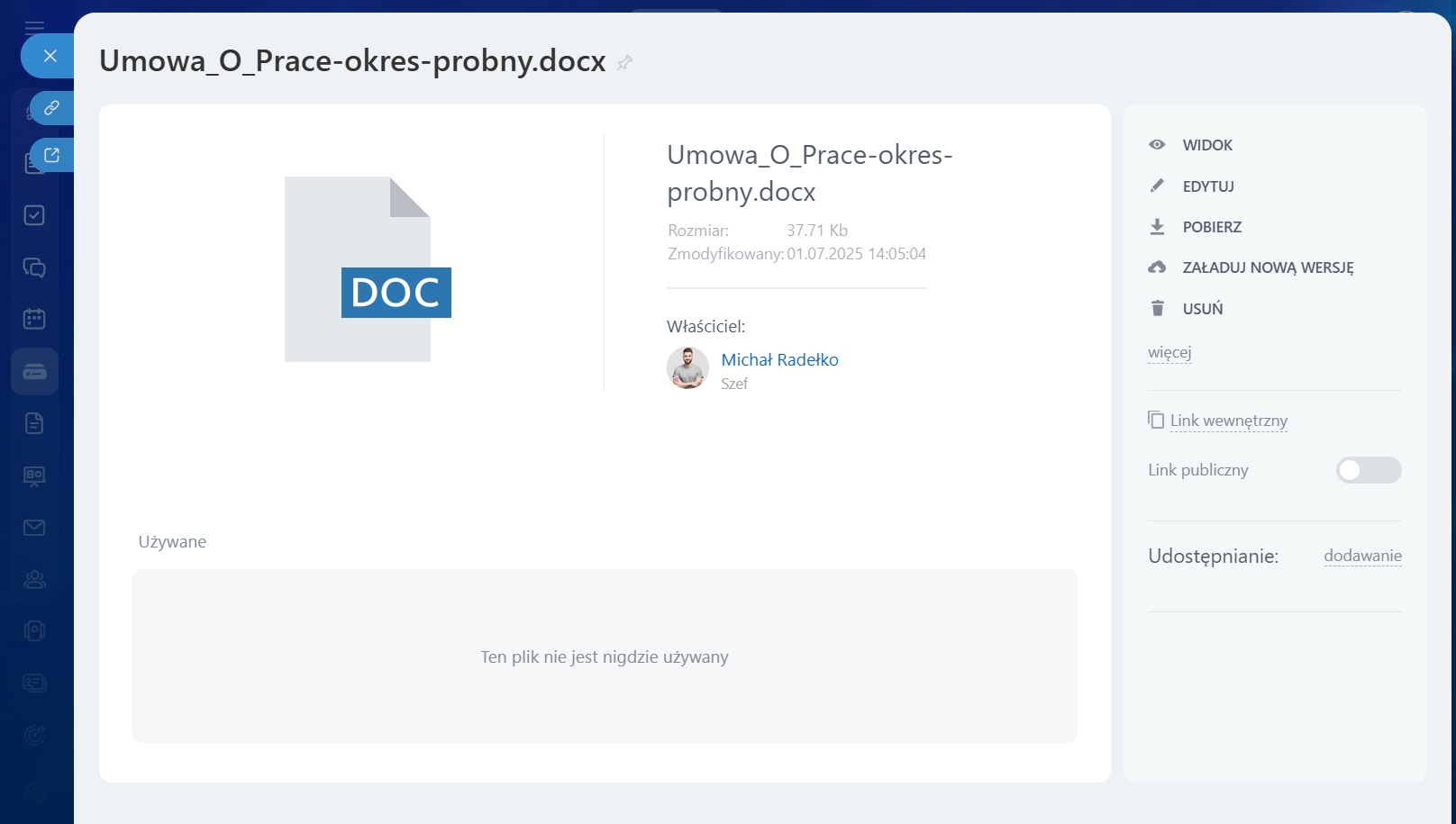Viewport: 1456px width, 824px height.
Task: Click modified date 01.07.2025 14:05:04
Action: click(856, 254)
